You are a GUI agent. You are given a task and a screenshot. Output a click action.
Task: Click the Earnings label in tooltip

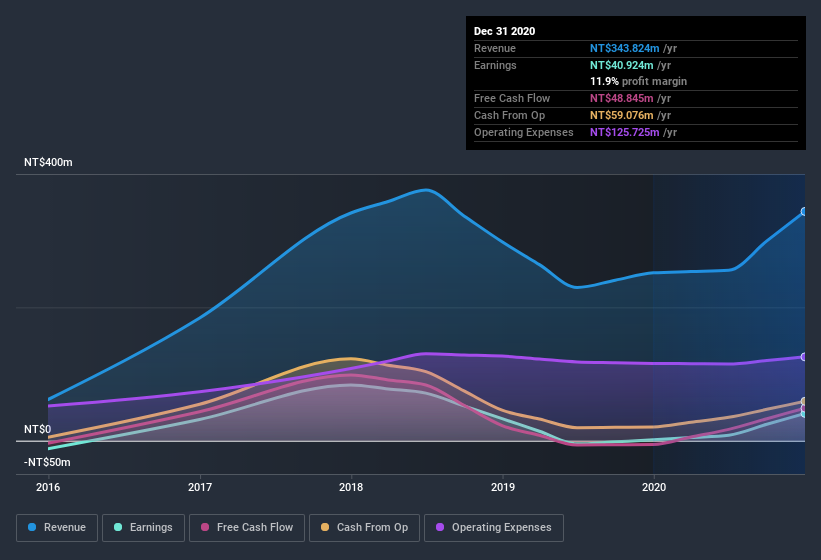click(495, 65)
